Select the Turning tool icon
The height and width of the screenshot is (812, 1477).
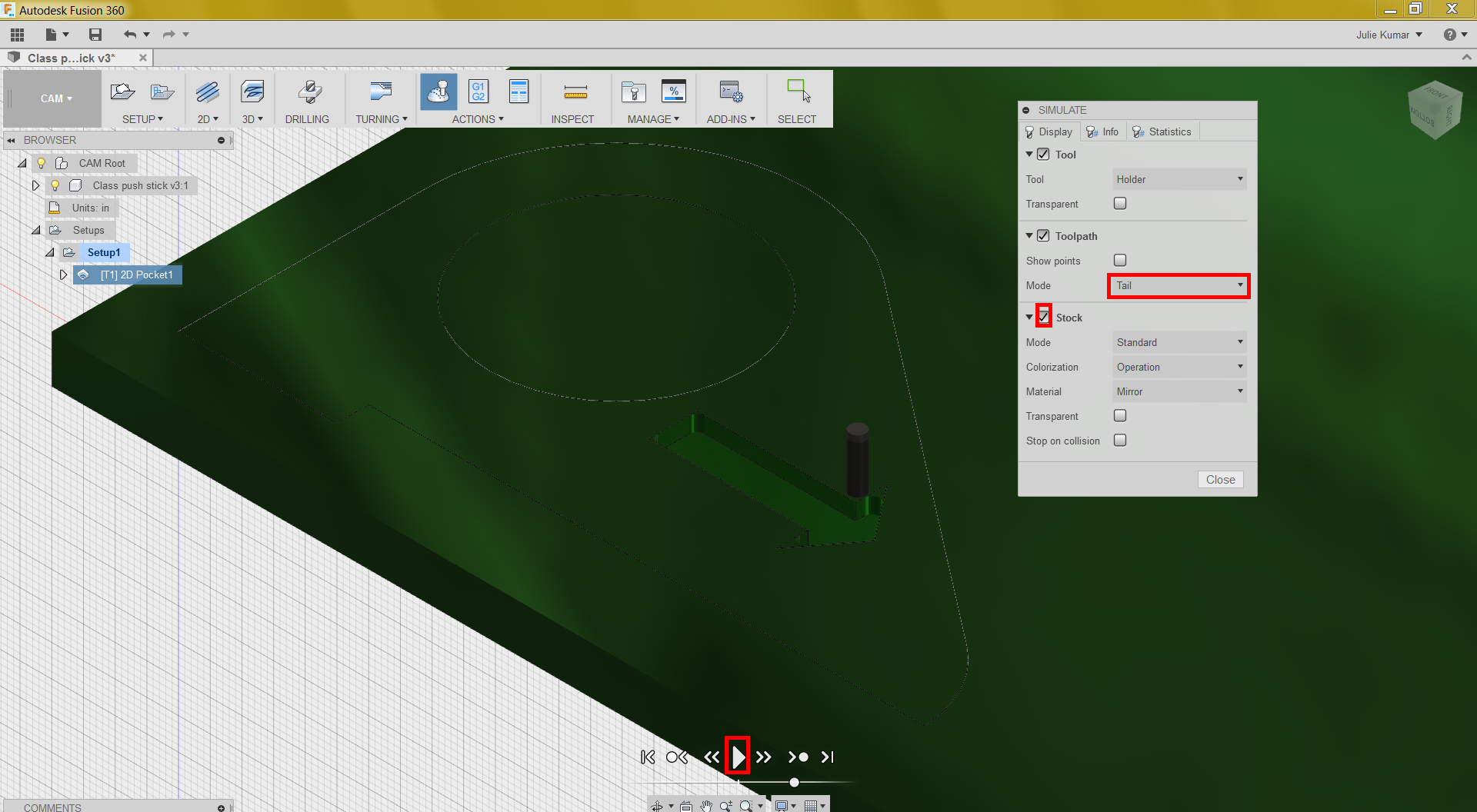[x=381, y=92]
